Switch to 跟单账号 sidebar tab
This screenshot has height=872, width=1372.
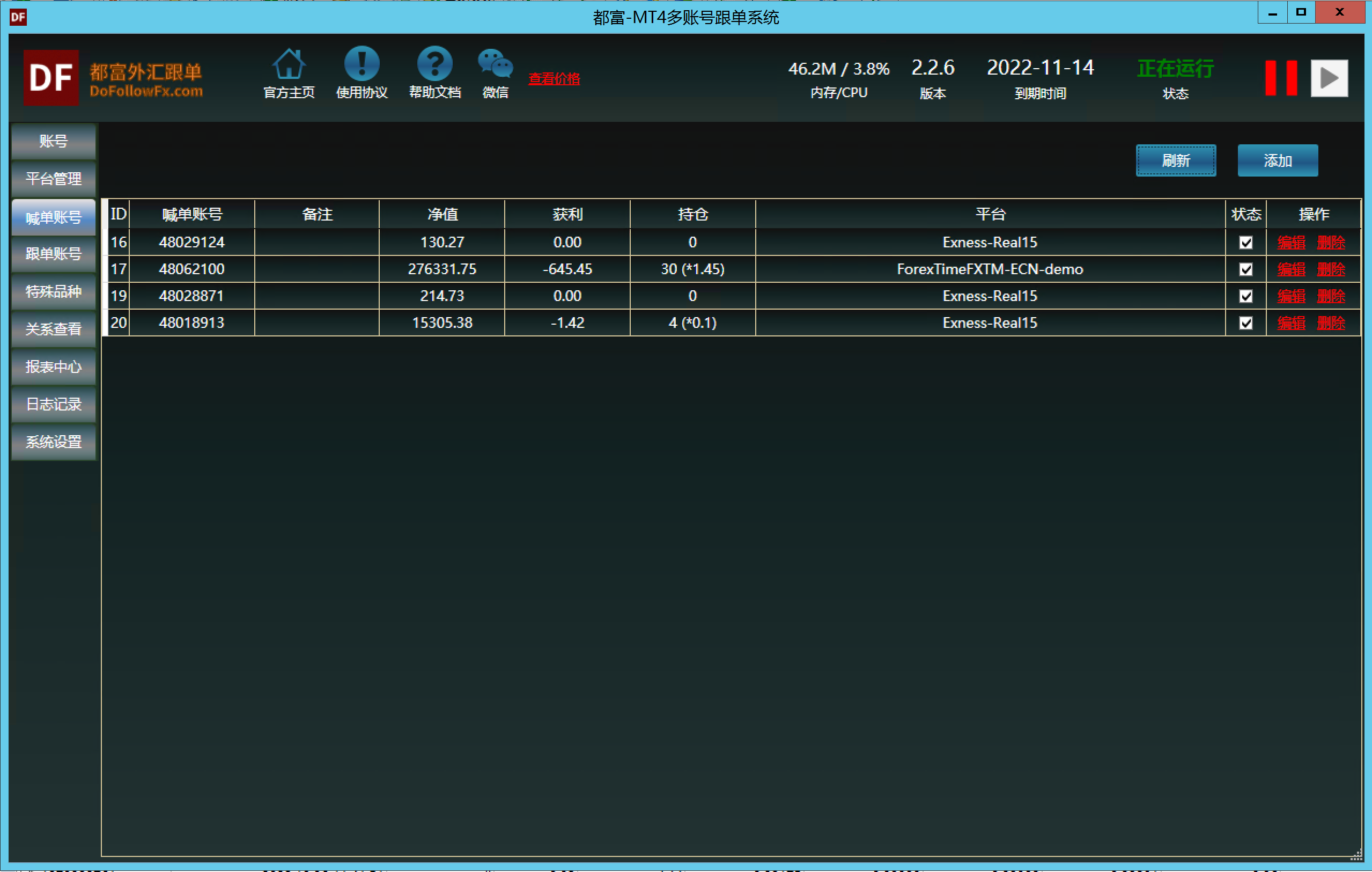coord(54,254)
